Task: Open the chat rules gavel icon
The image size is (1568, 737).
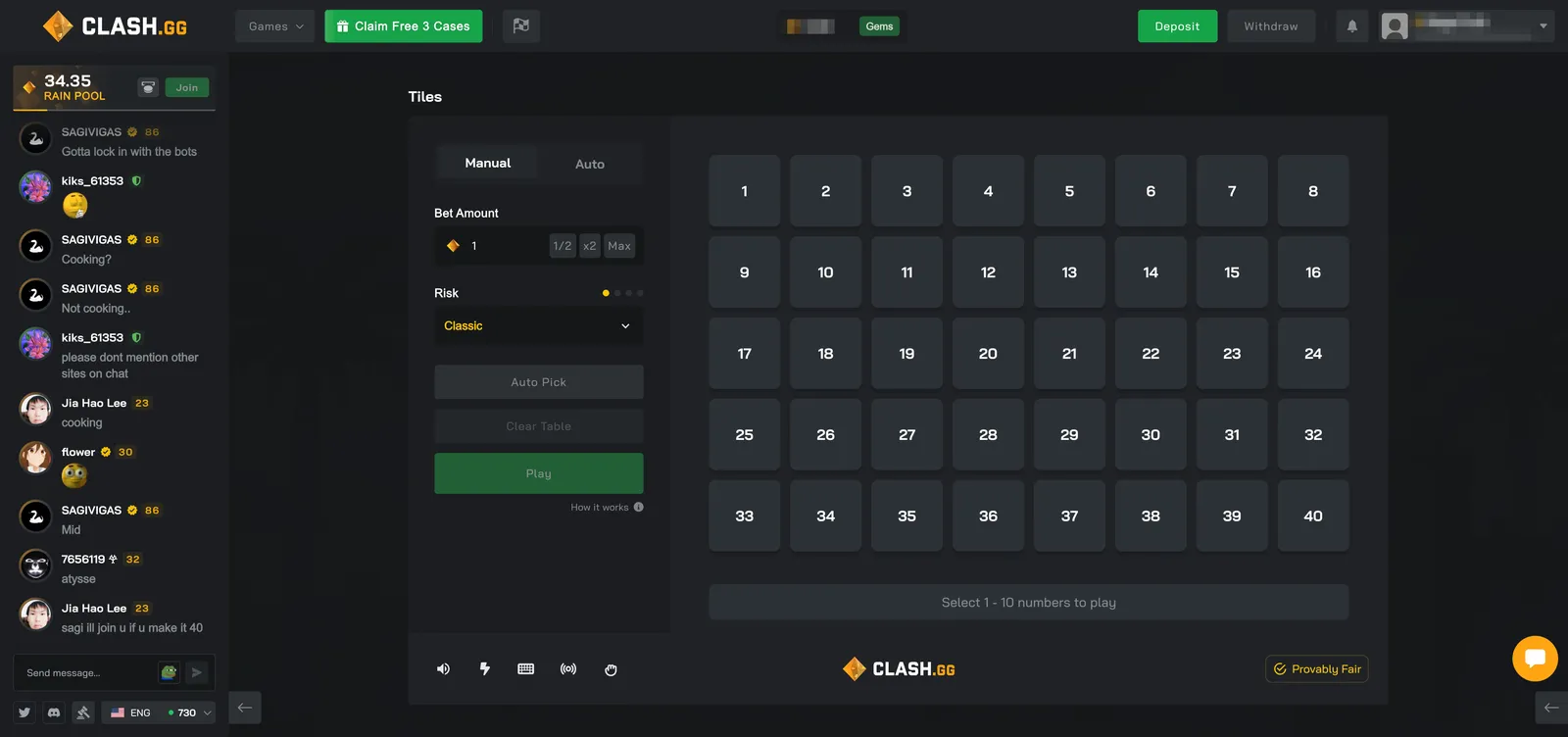Action: [x=83, y=712]
